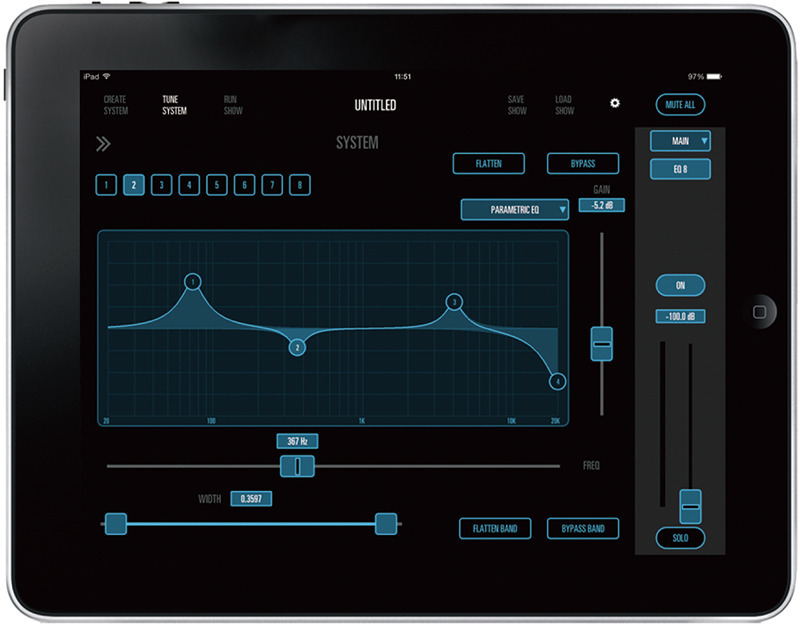Select band 7 button

point(272,185)
